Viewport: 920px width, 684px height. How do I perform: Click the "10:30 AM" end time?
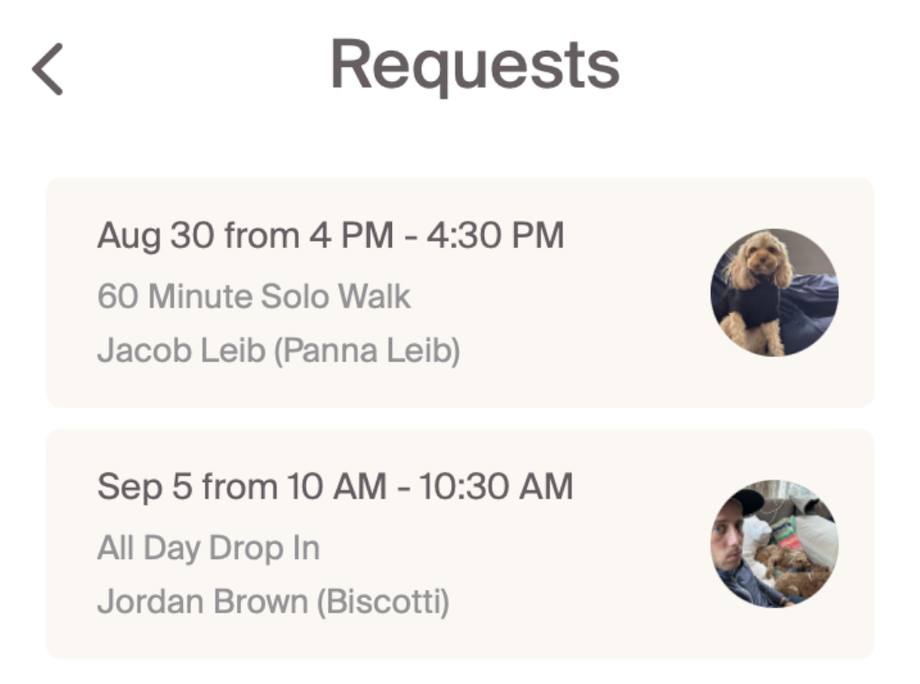[496, 487]
